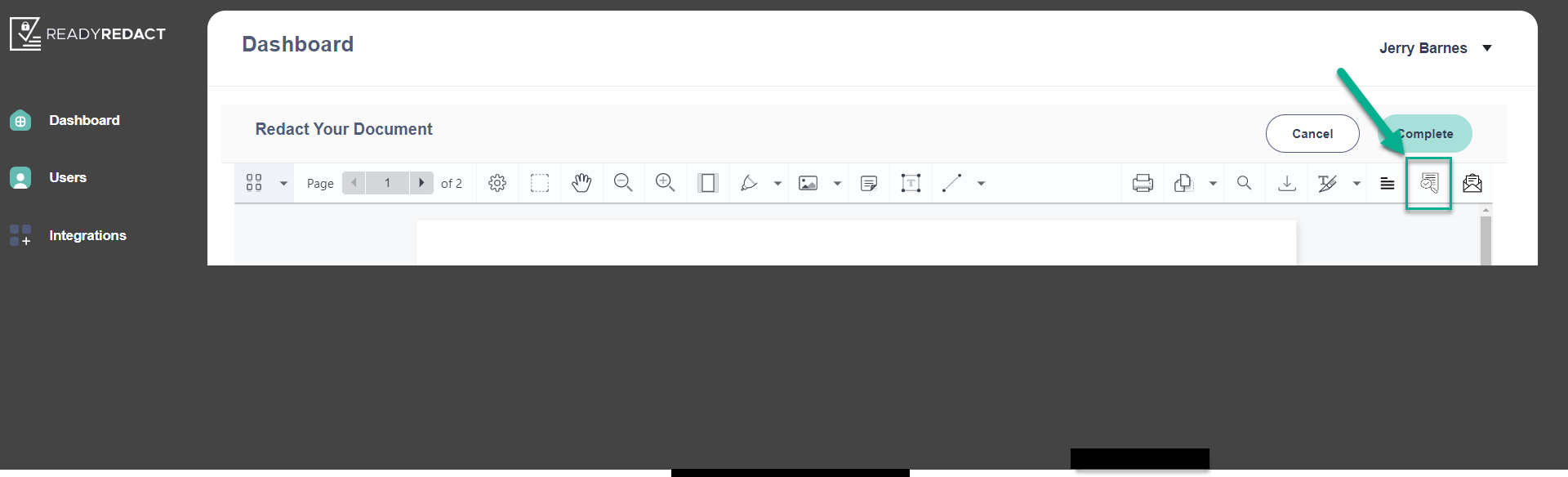The width and height of the screenshot is (1568, 477).
Task: Click the Cancel button
Action: tap(1312, 133)
